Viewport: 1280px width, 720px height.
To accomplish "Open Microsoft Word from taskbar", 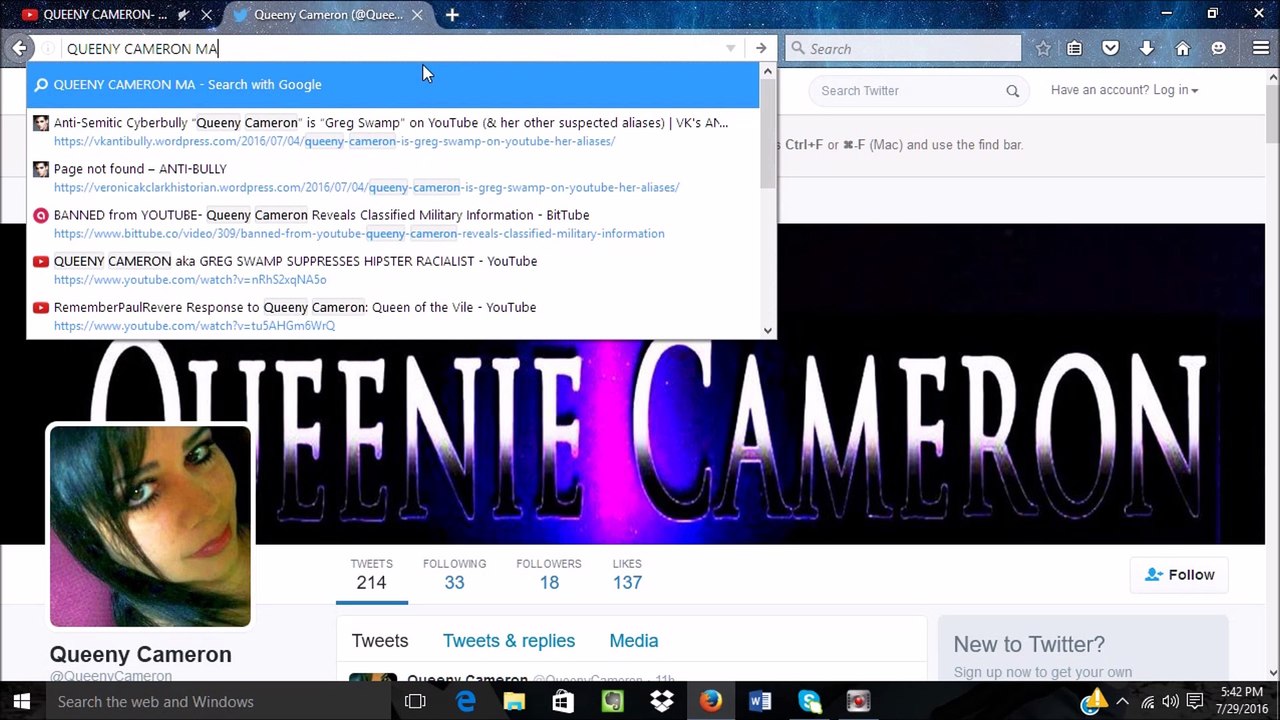I will pos(759,702).
